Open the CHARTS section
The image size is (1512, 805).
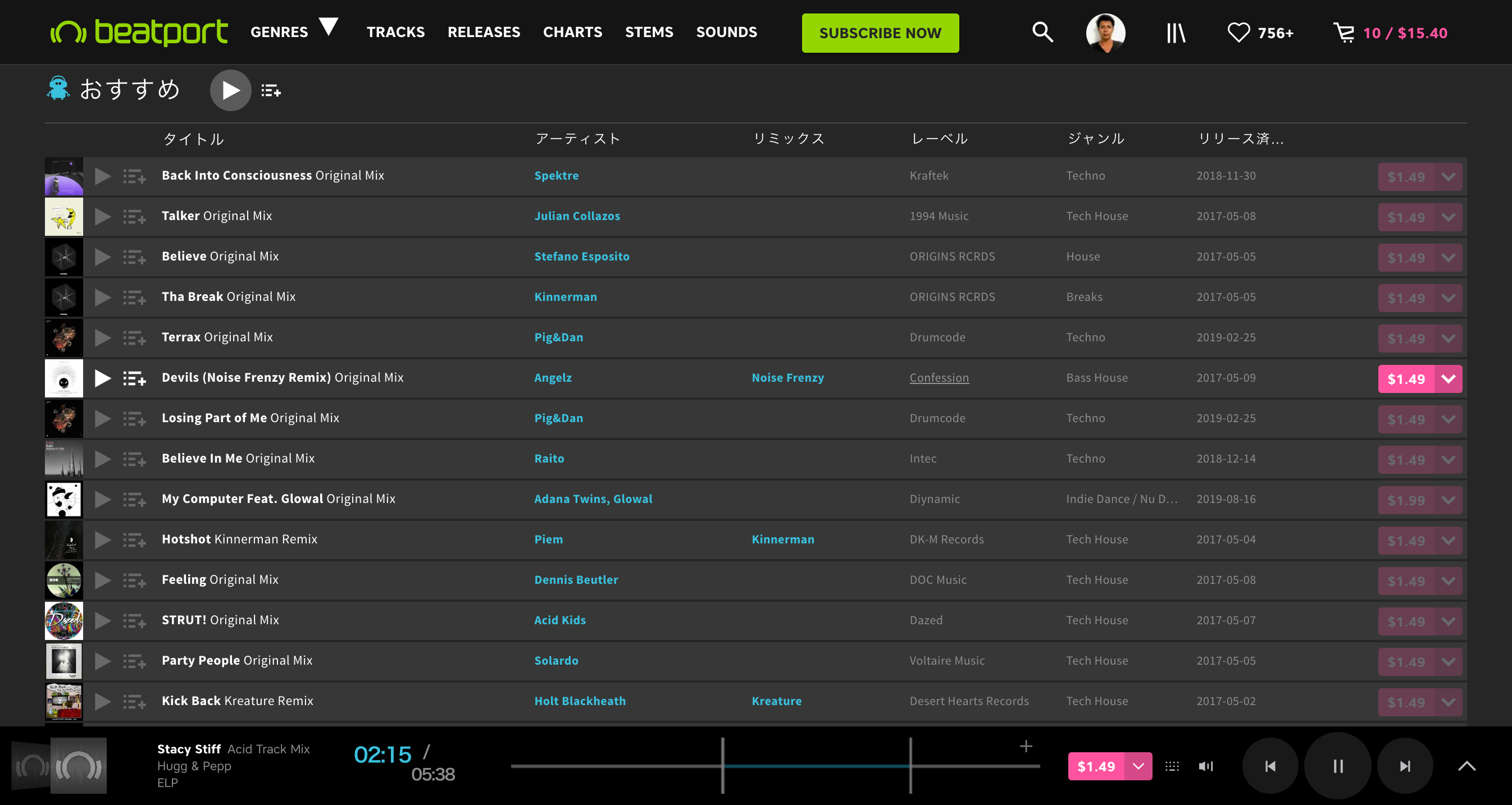[572, 32]
